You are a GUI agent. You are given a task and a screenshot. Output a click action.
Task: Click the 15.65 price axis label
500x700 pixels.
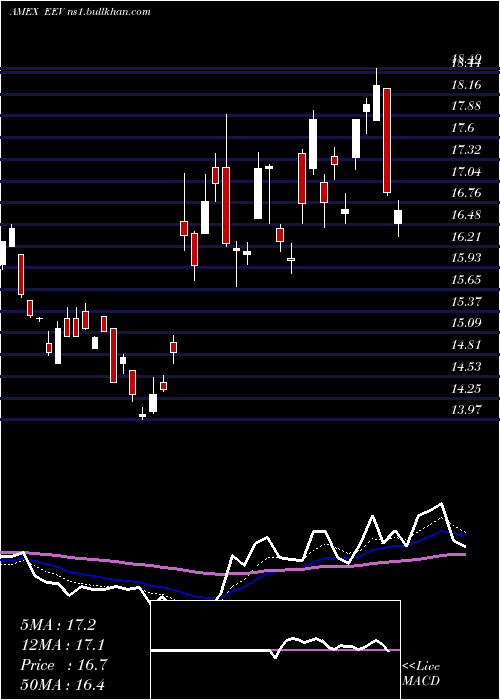coord(467,280)
